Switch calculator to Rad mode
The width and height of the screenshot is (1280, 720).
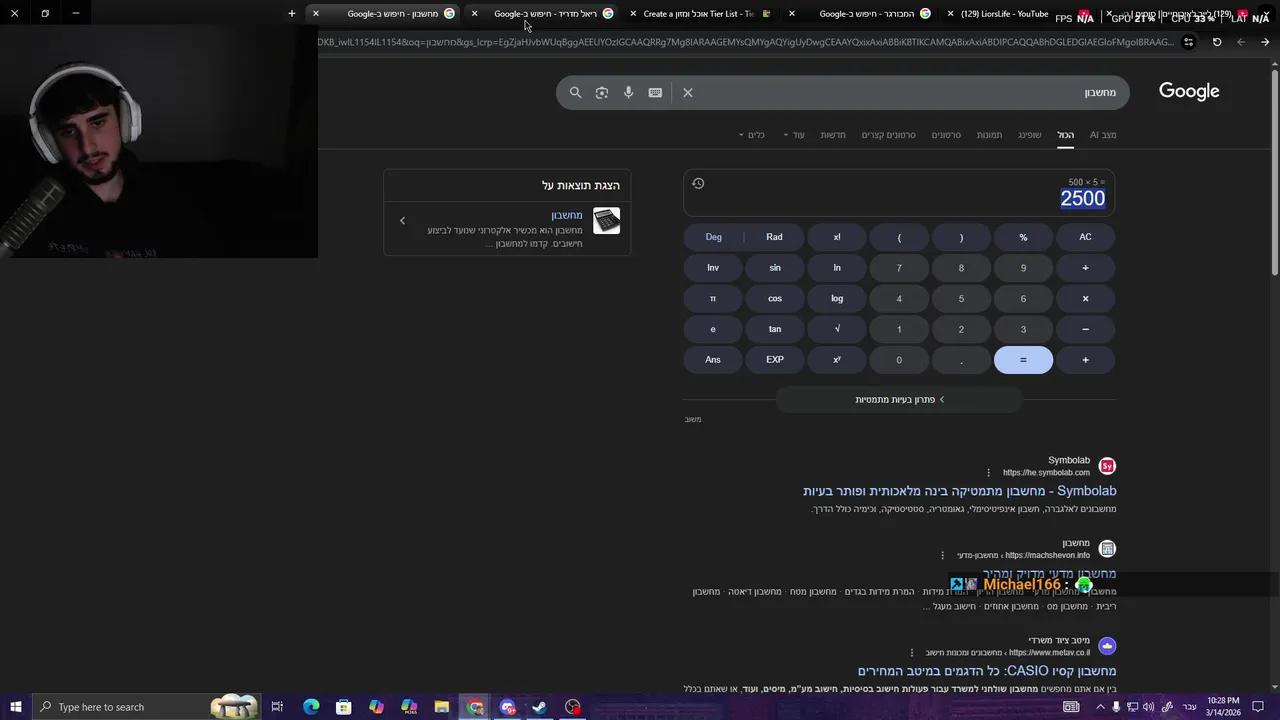[774, 237]
